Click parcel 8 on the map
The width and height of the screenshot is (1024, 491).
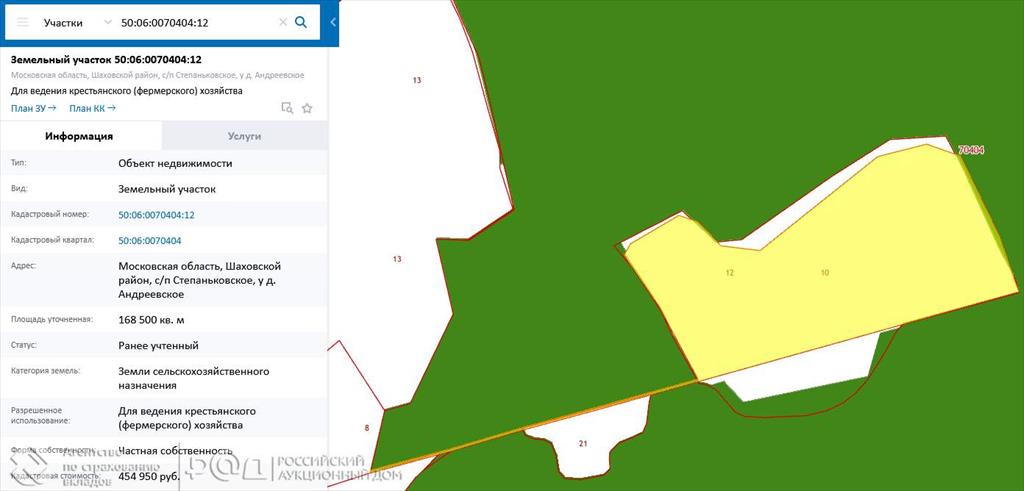[x=366, y=428]
